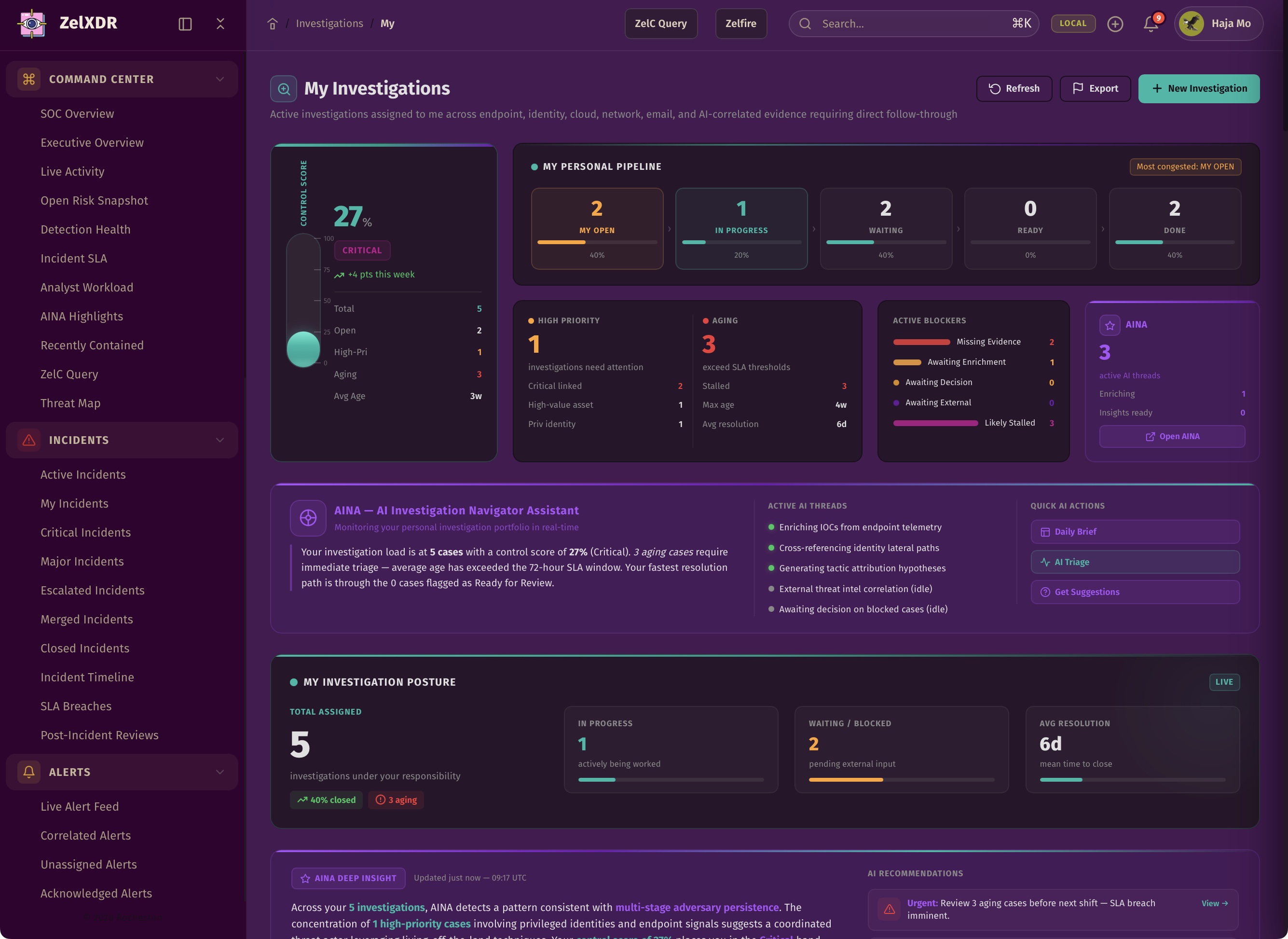Select SLA Breaches menu item
The height and width of the screenshot is (939, 1288).
[x=76, y=706]
